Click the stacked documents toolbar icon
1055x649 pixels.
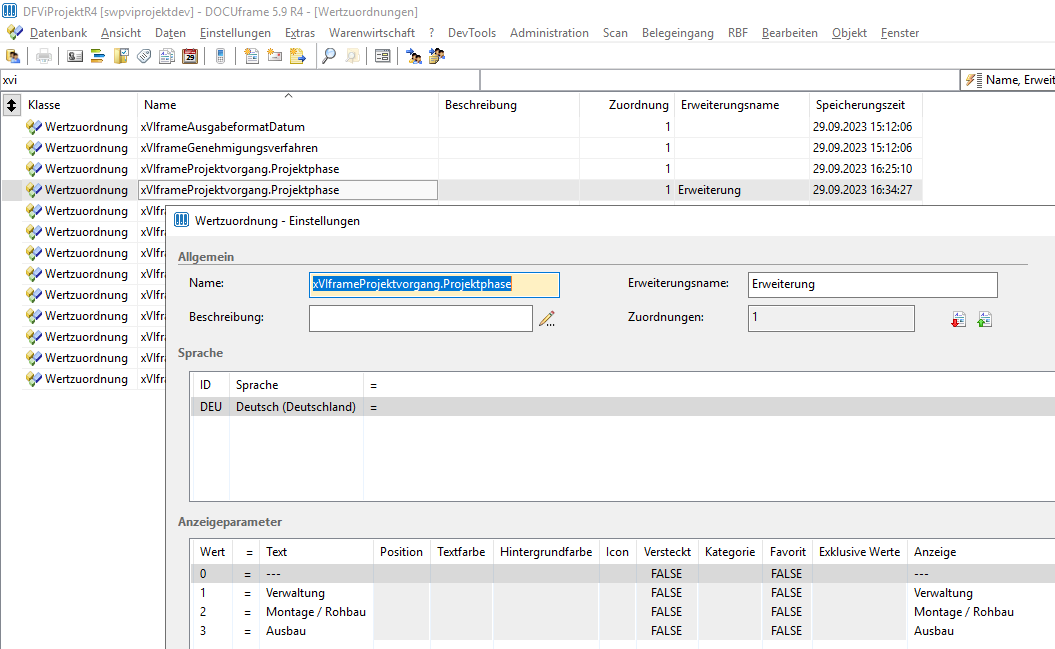167,56
